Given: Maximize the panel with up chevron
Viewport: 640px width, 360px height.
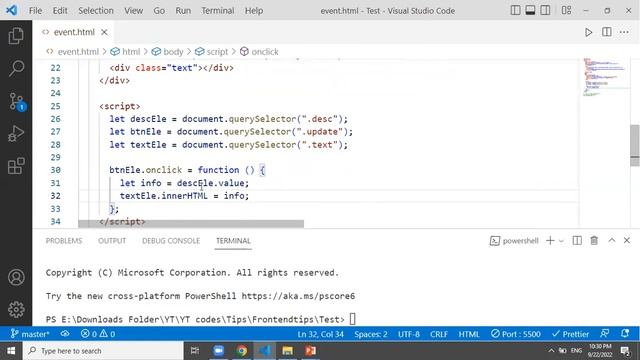Looking at the screenshot, I should click(611, 240).
